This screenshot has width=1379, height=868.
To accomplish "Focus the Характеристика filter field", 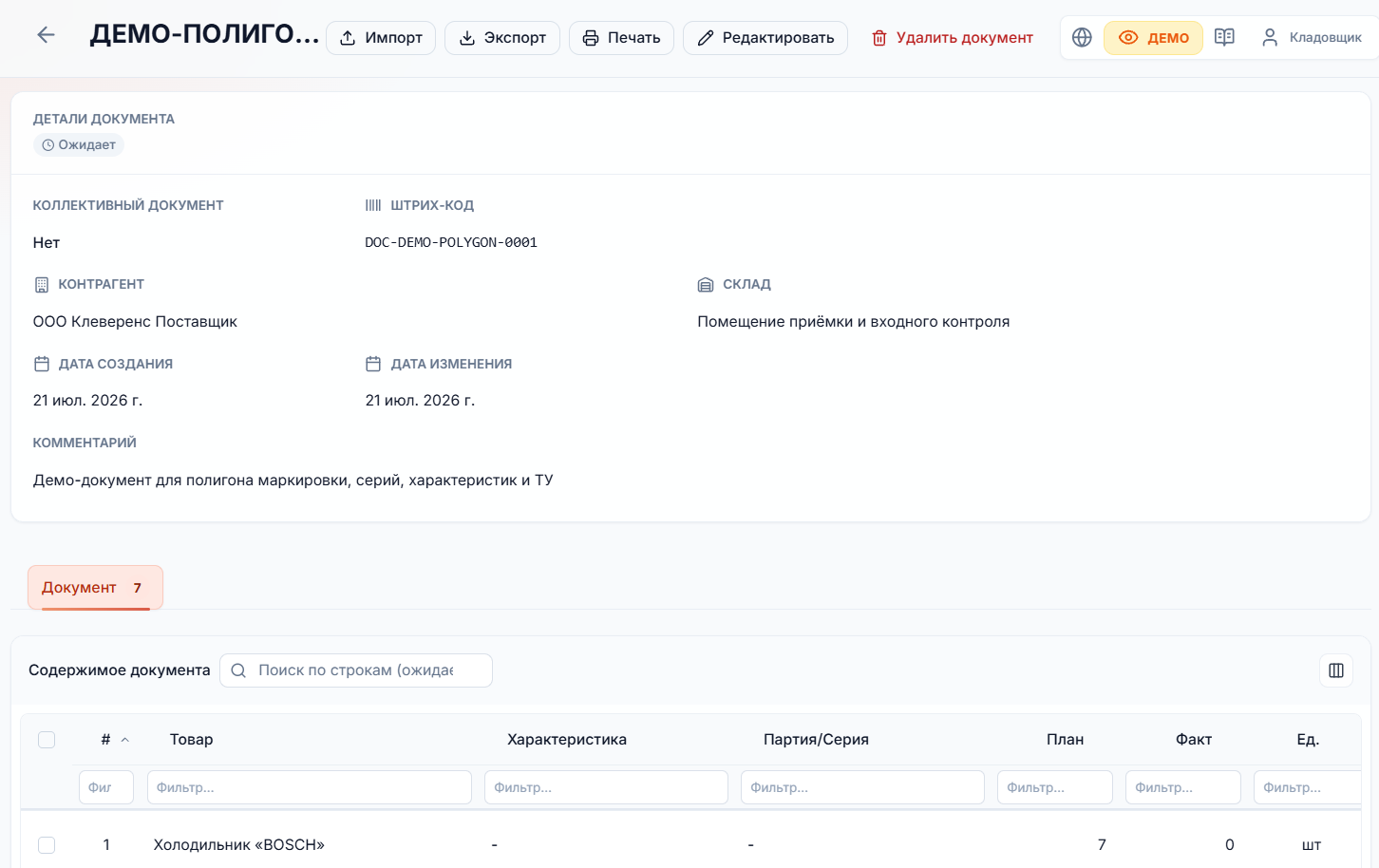I will coord(606,787).
